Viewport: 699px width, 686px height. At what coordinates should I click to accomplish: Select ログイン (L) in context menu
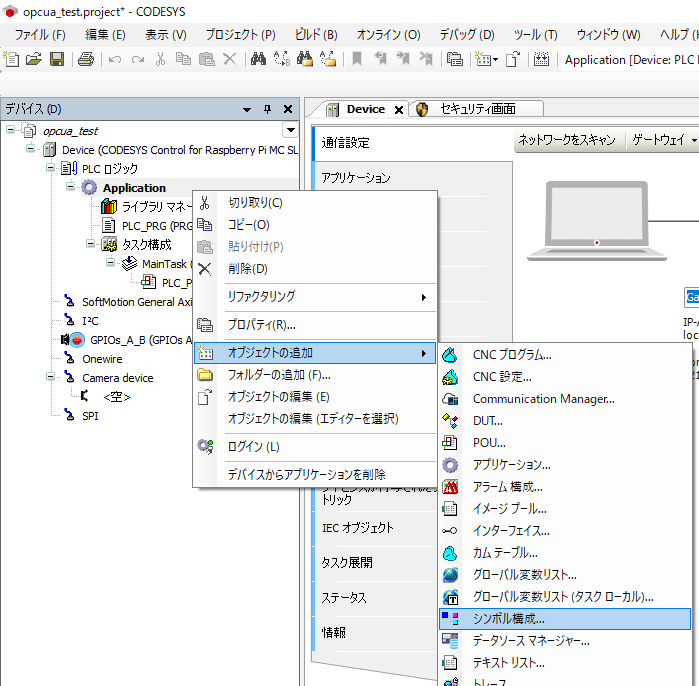315,447
